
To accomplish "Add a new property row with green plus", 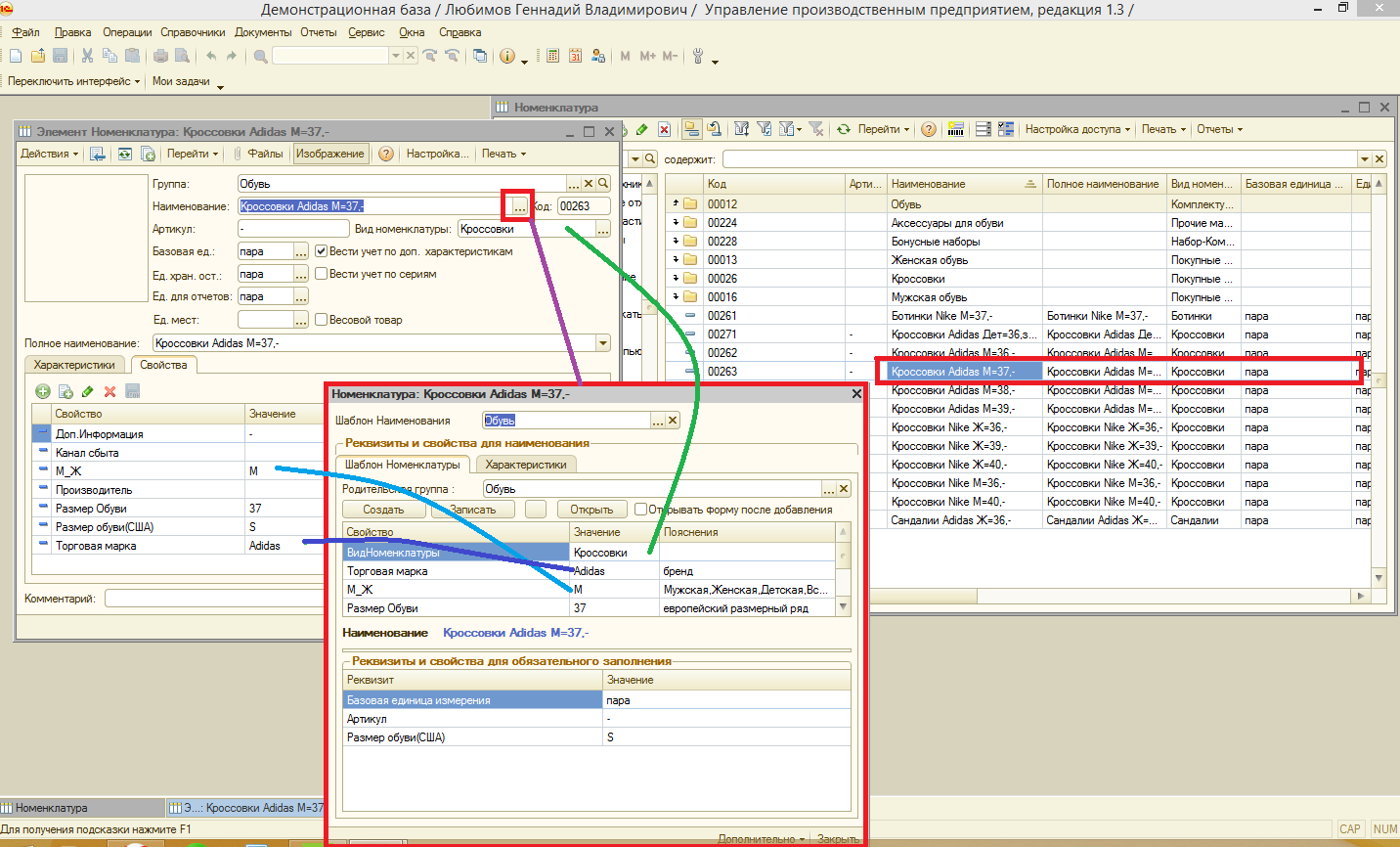I will [42, 391].
